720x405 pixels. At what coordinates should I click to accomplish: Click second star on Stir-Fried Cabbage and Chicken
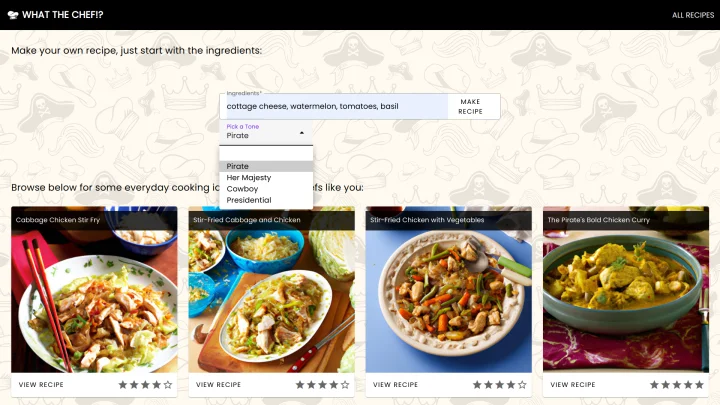click(x=311, y=385)
